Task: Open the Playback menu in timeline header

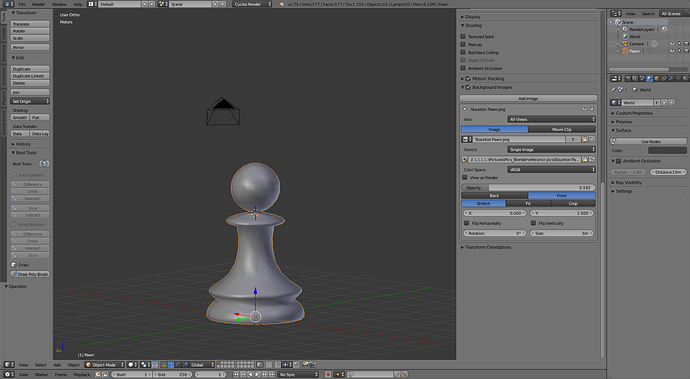Action: pos(81,374)
